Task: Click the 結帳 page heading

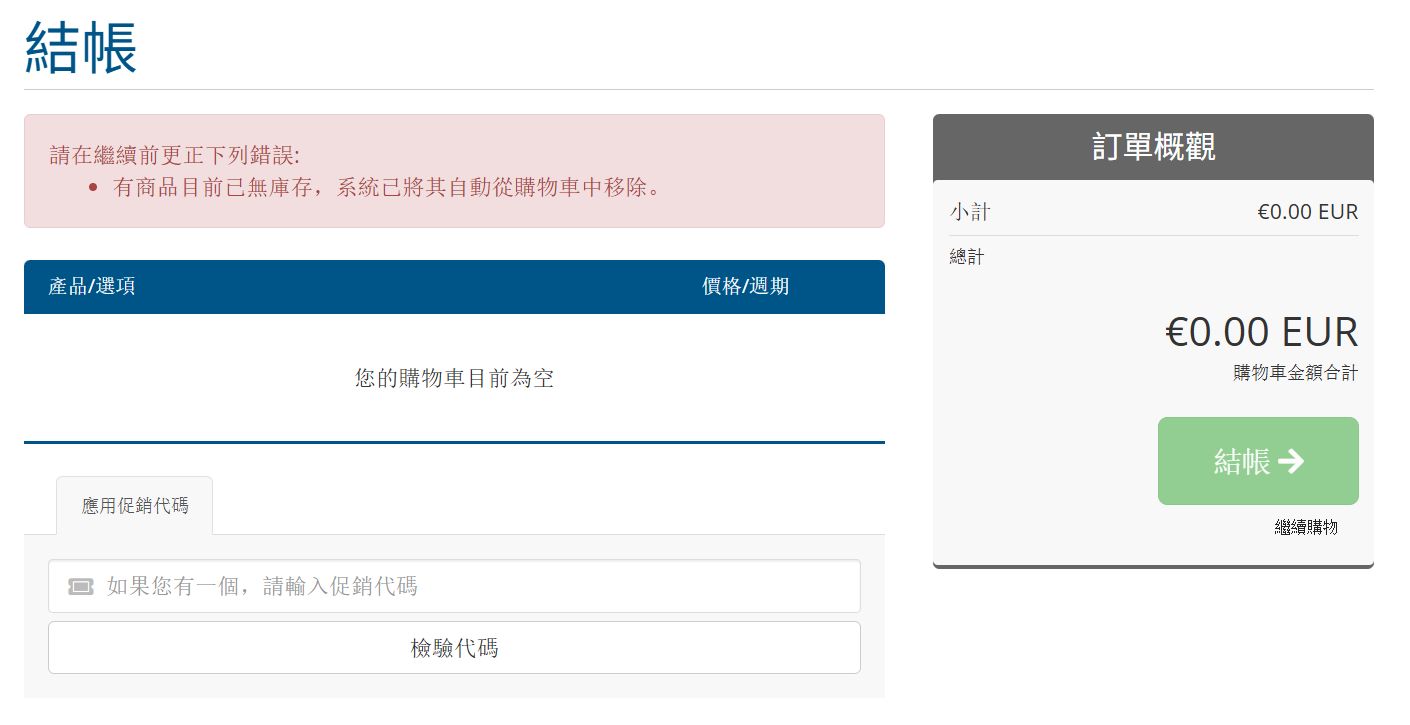Action: point(81,46)
